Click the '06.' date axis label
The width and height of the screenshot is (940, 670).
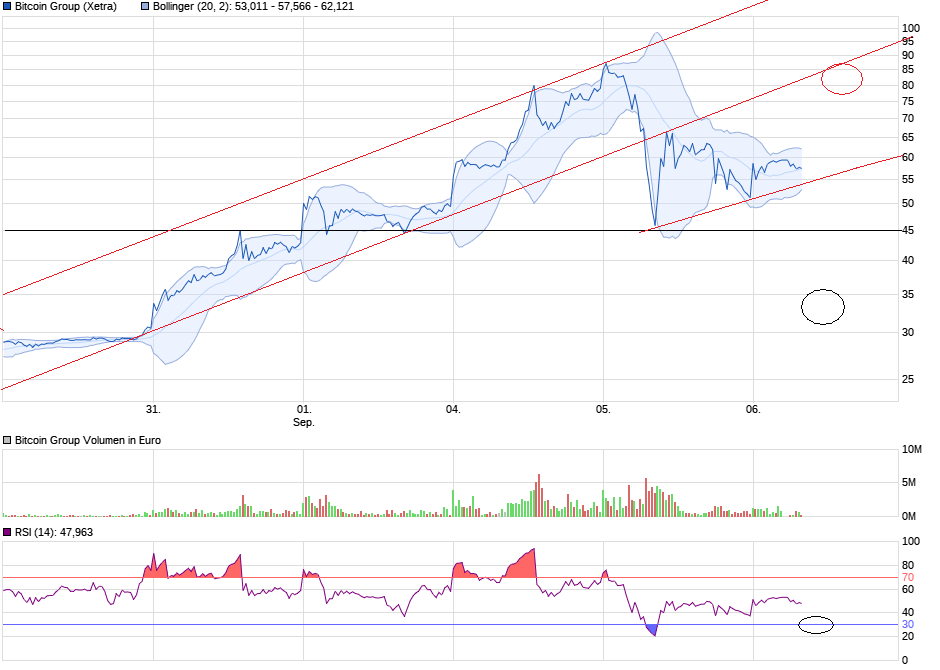(753, 409)
